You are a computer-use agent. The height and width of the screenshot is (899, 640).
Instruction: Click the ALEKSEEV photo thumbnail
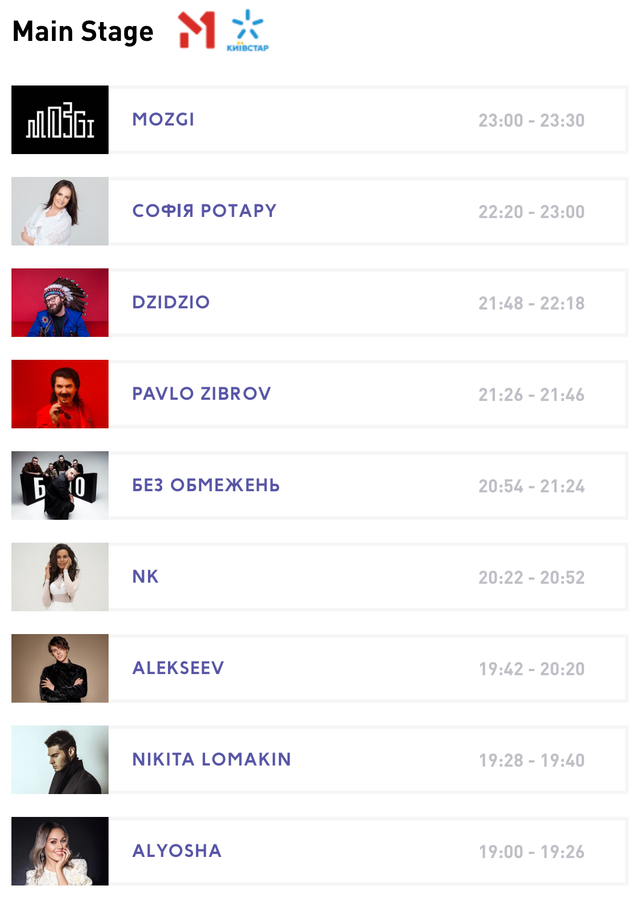pyautogui.click(x=60, y=668)
